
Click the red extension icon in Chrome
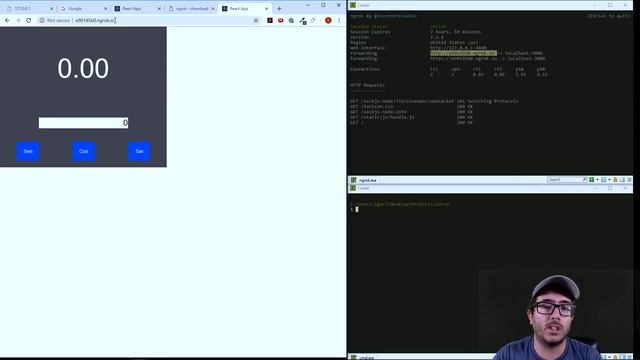[280, 20]
